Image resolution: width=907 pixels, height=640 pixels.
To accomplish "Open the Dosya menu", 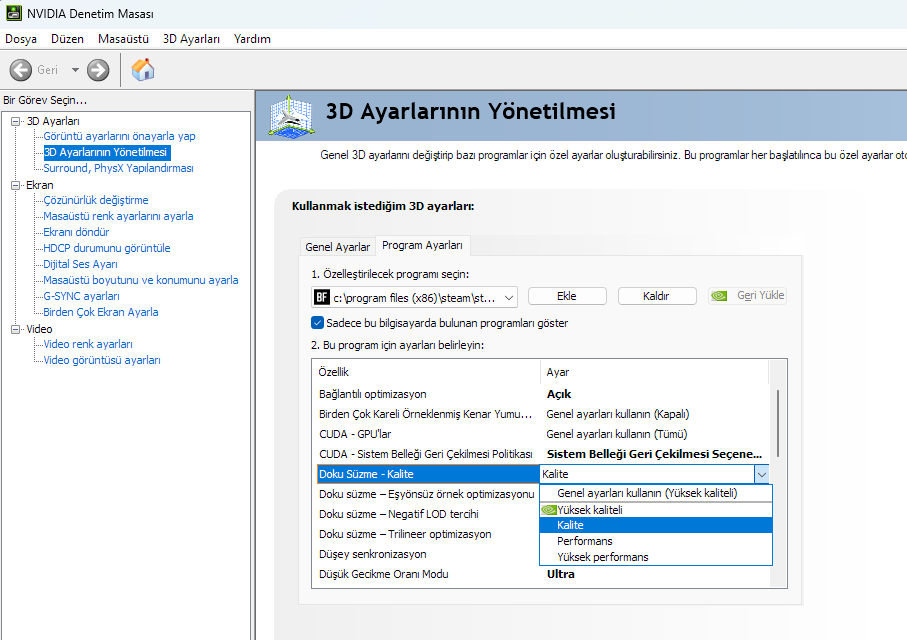I will [21, 39].
